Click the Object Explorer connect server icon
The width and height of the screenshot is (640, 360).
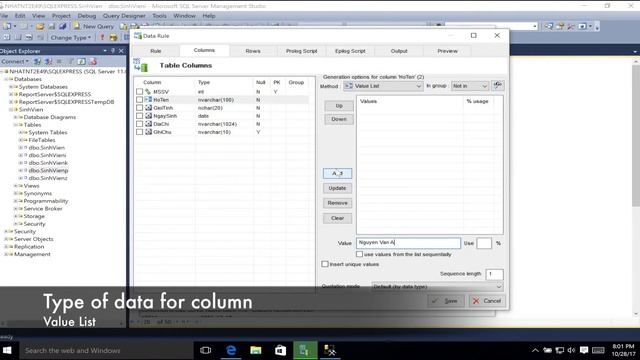pyautogui.click(x=37, y=61)
